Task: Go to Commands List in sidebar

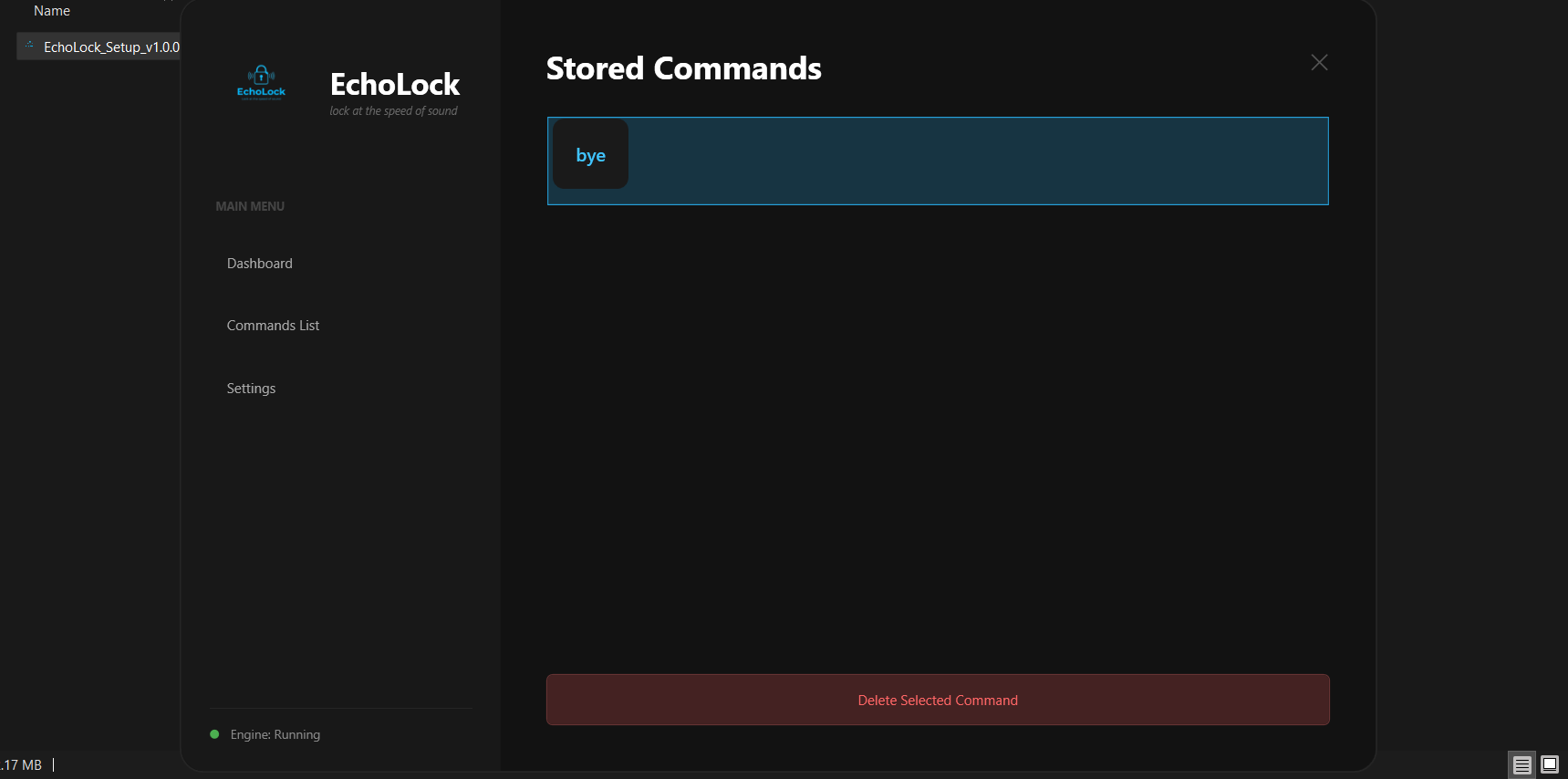Action: click(273, 326)
